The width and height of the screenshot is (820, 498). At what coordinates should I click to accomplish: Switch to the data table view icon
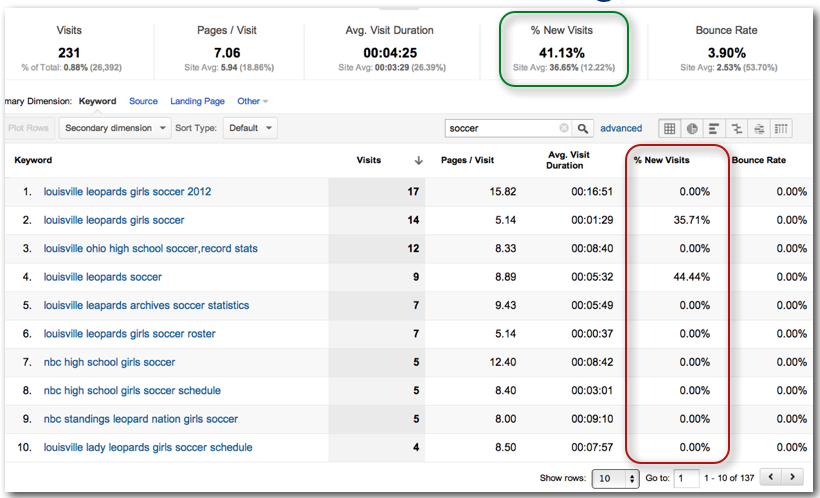point(669,128)
